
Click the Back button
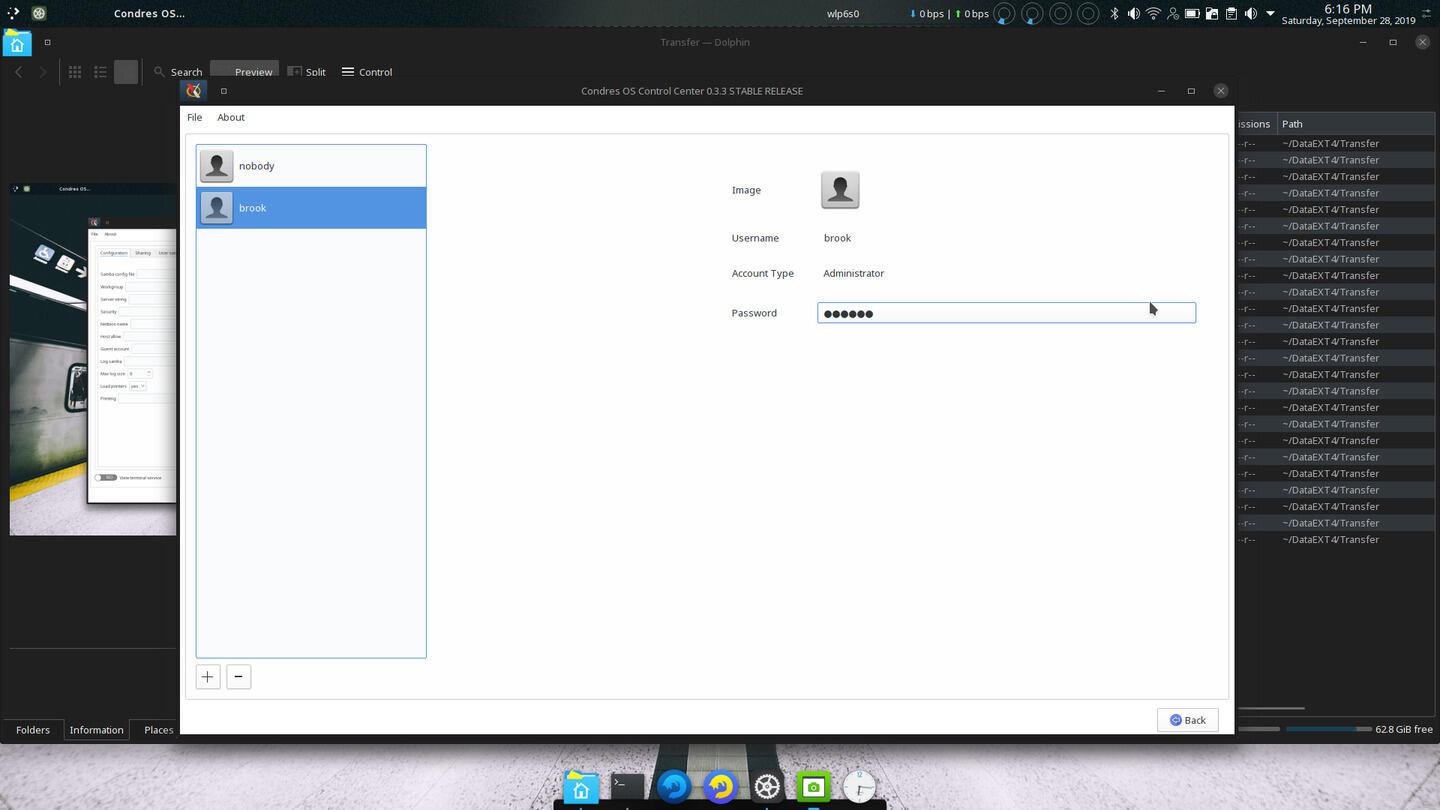(1188, 720)
